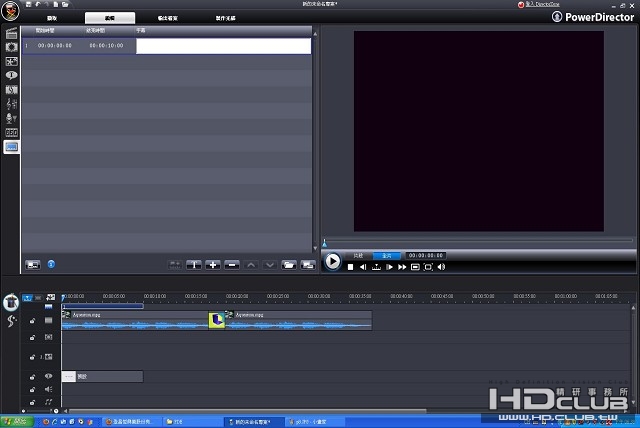Open the Subtitle Room at sidebar bottom
This screenshot has height=428, width=640.
point(12,147)
